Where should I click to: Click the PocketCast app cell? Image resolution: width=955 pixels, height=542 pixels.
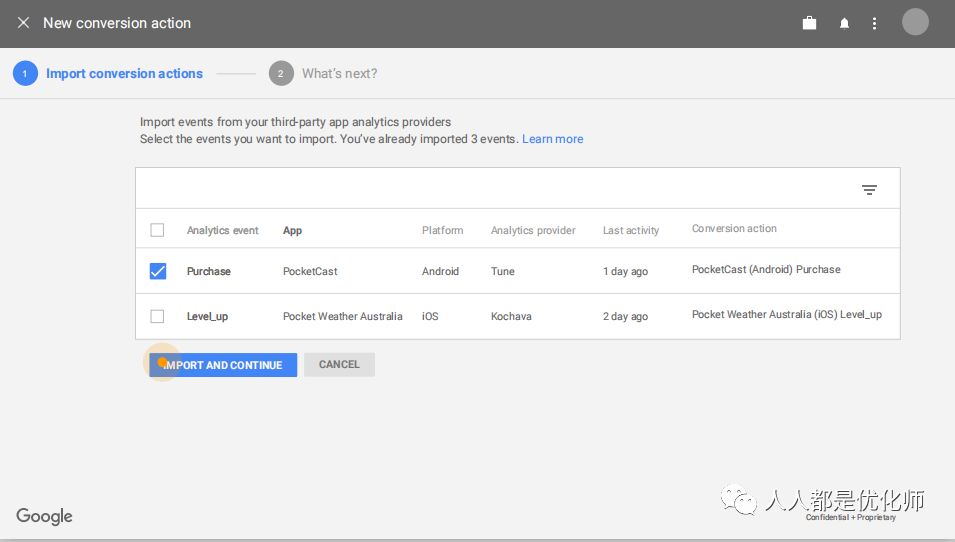310,271
